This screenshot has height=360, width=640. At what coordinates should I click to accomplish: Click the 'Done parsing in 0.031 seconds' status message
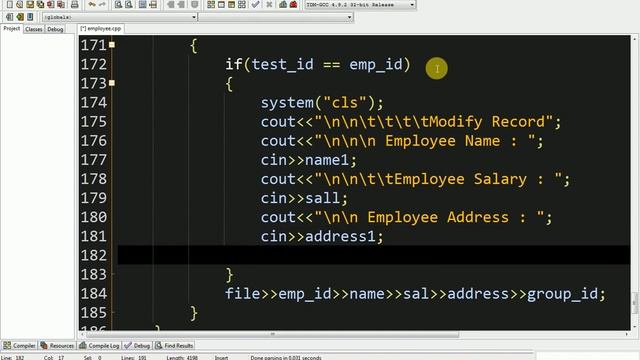(x=286, y=358)
